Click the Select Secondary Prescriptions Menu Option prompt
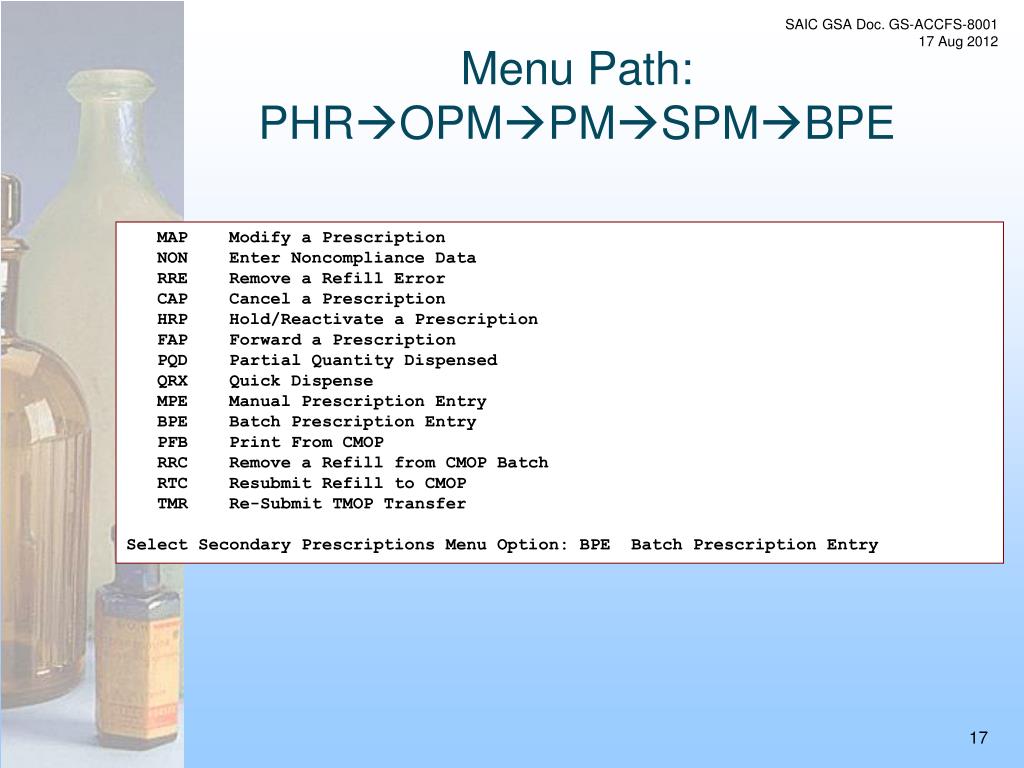This screenshot has height=768, width=1024. tap(502, 544)
